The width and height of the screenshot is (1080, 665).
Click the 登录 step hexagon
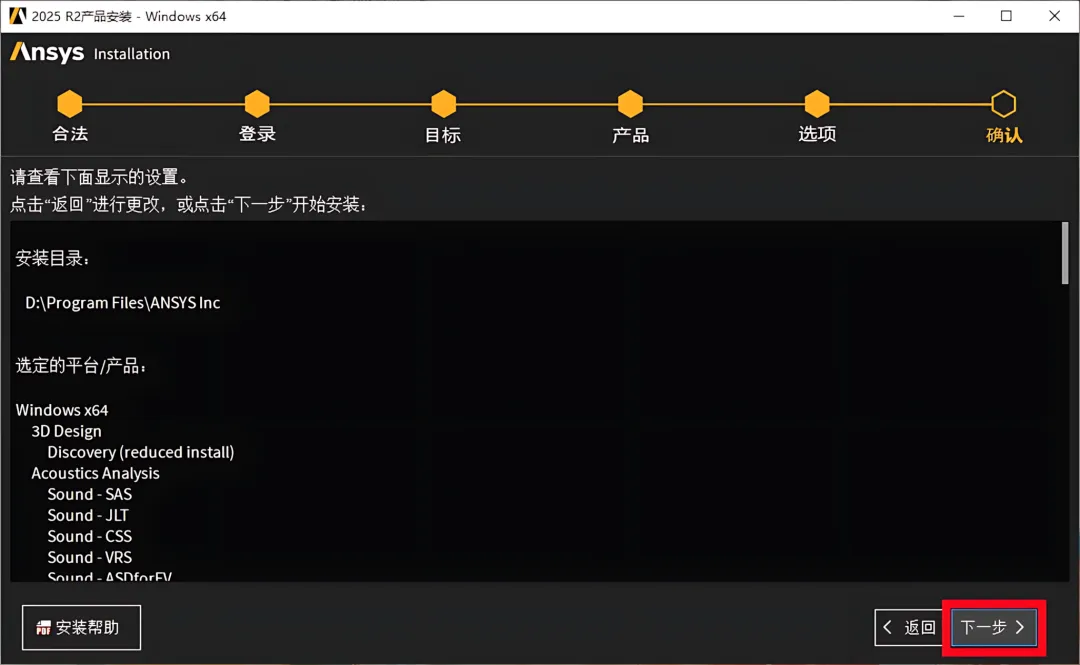257,104
